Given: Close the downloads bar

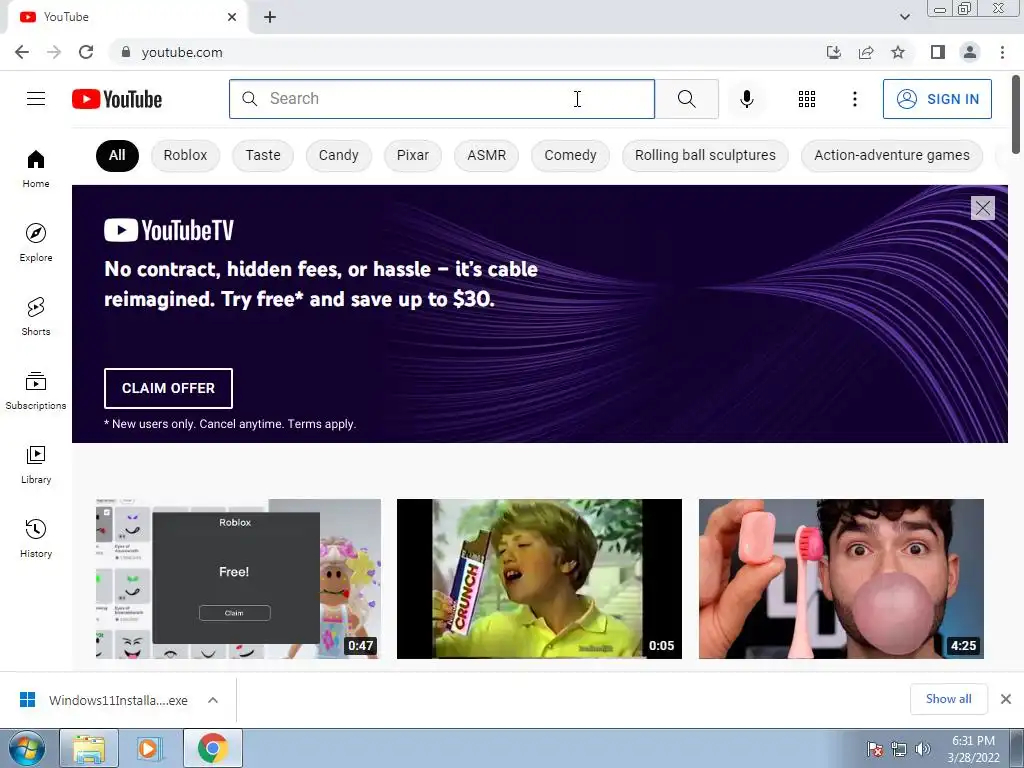Looking at the screenshot, I should (1006, 699).
